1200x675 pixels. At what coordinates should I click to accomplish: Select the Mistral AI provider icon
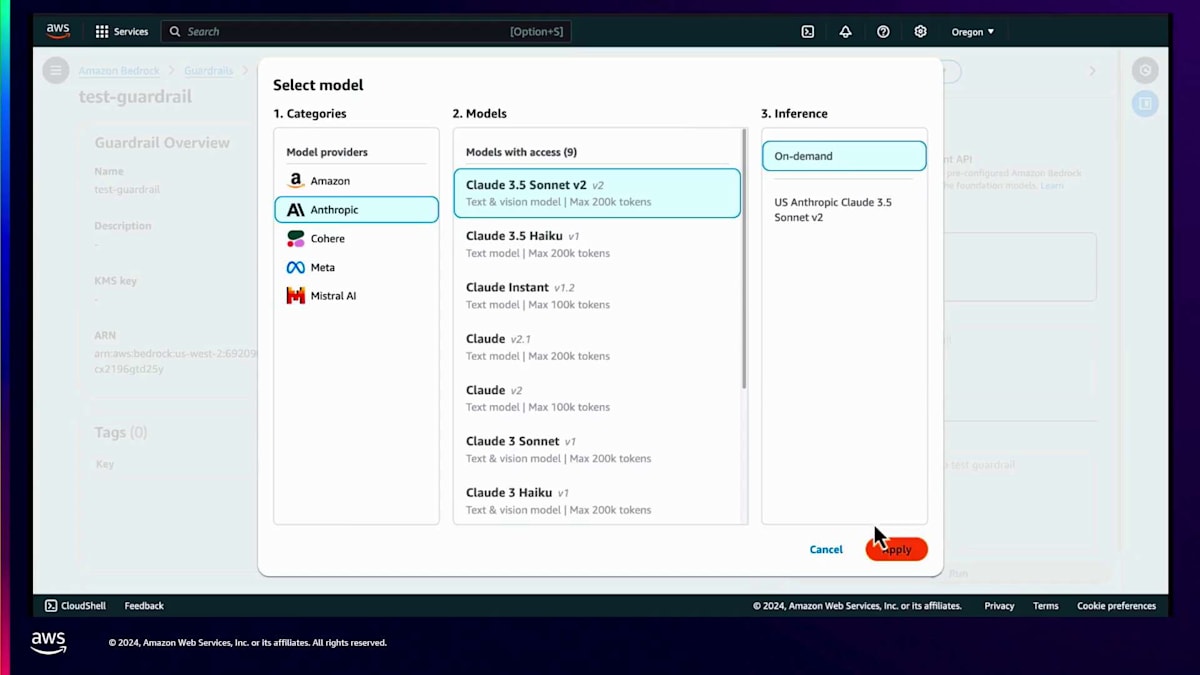coord(296,296)
